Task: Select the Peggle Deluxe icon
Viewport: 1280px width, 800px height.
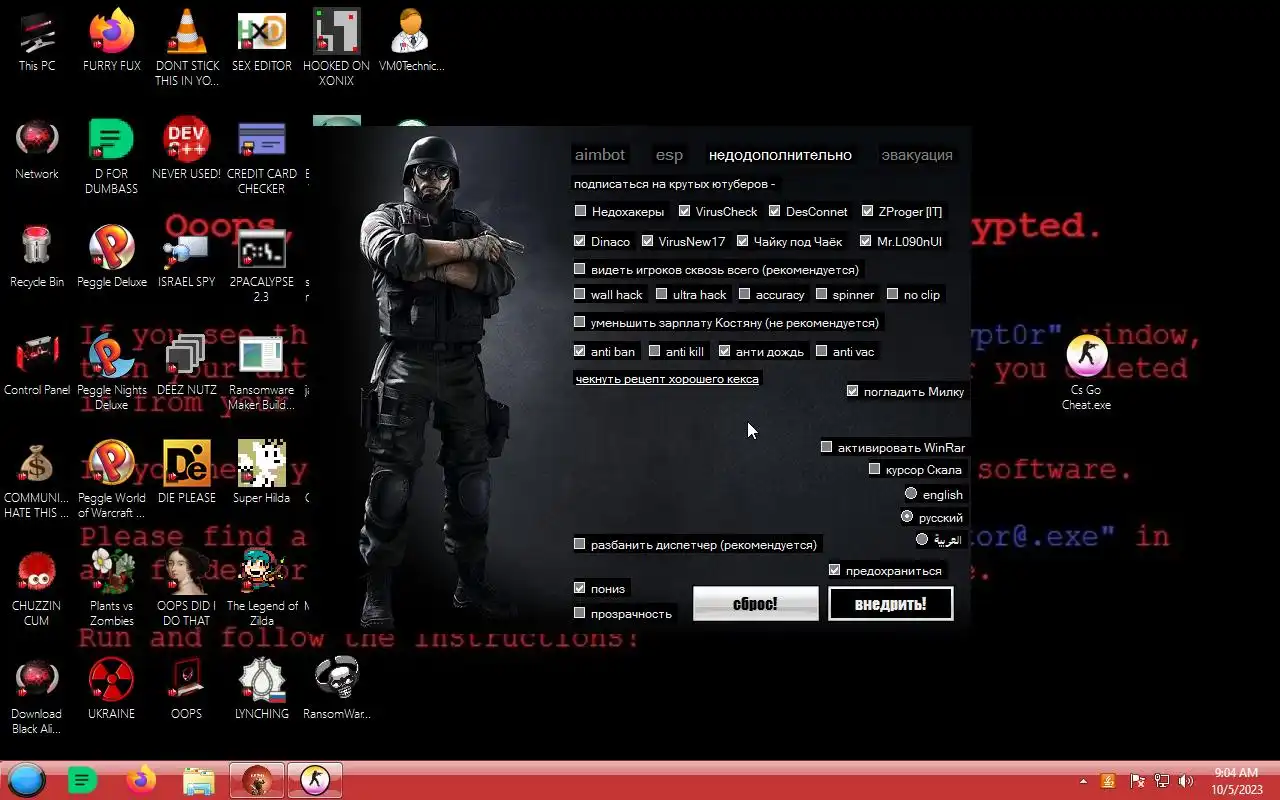Action: 112,258
